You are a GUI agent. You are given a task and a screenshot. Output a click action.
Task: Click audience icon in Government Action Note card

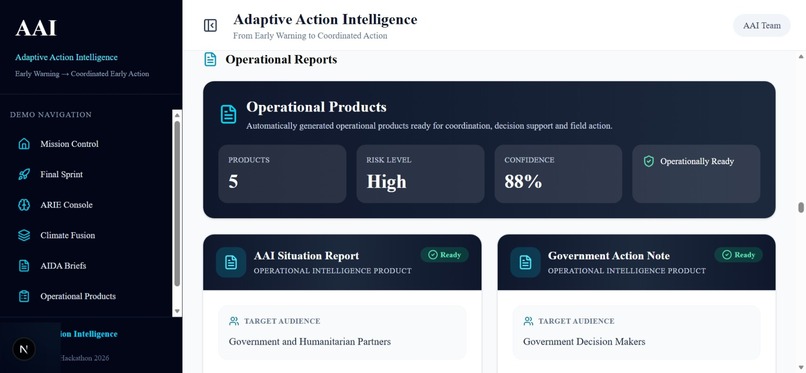pos(528,321)
